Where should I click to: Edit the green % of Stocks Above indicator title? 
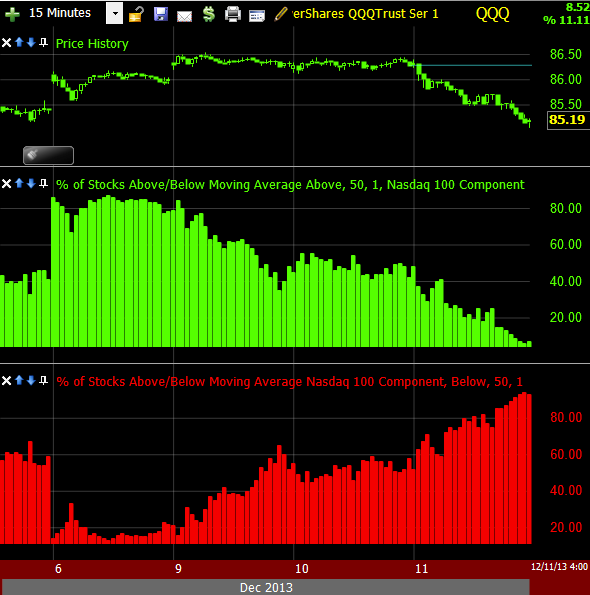pyautogui.click(x=290, y=184)
